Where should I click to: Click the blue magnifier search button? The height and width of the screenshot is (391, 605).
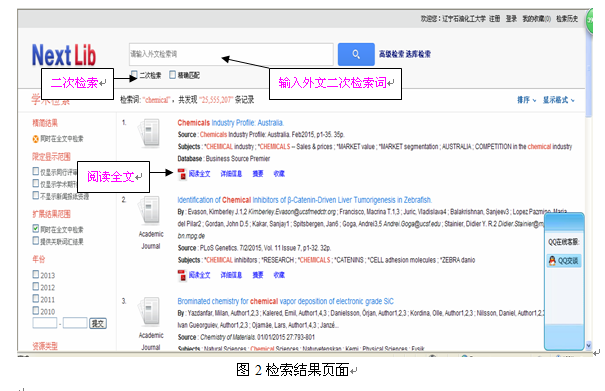(x=356, y=54)
